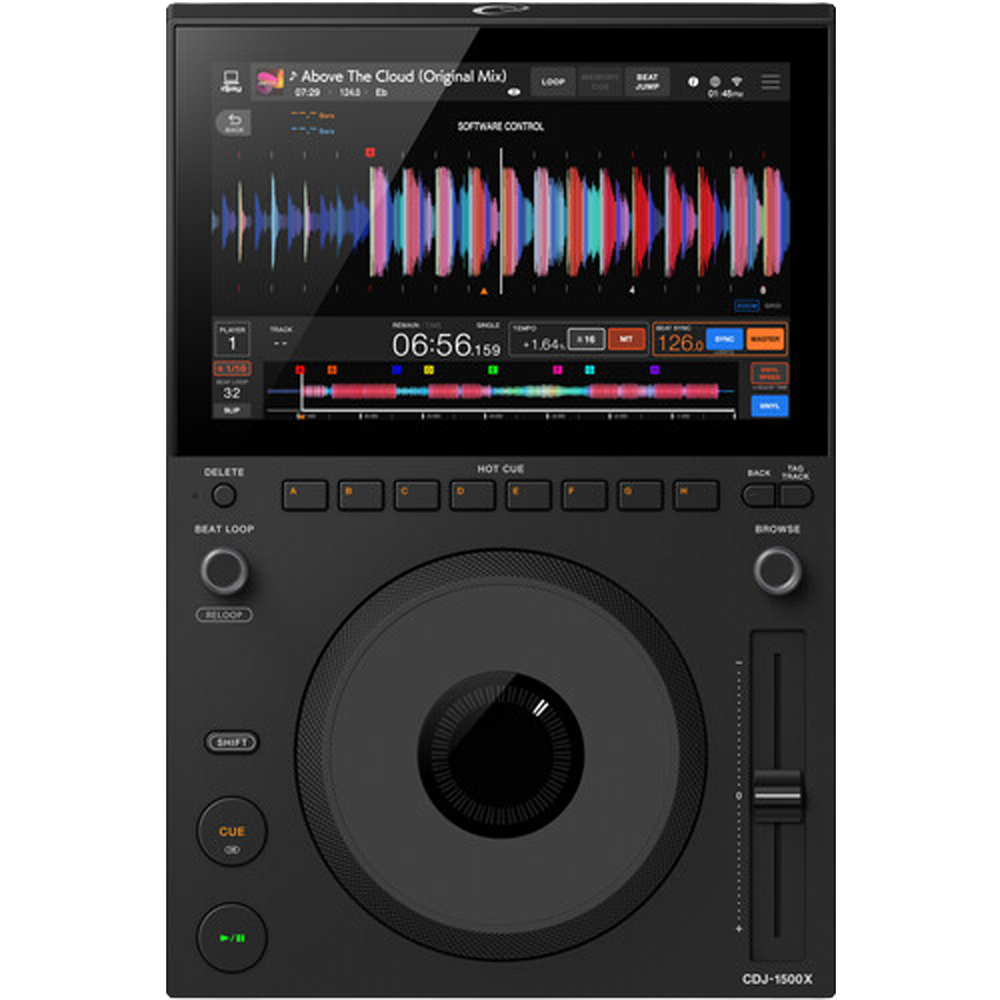This screenshot has height=1000, width=1000.
Task: Jump to orange cue B on the overview waveform
Action: pos(332,370)
